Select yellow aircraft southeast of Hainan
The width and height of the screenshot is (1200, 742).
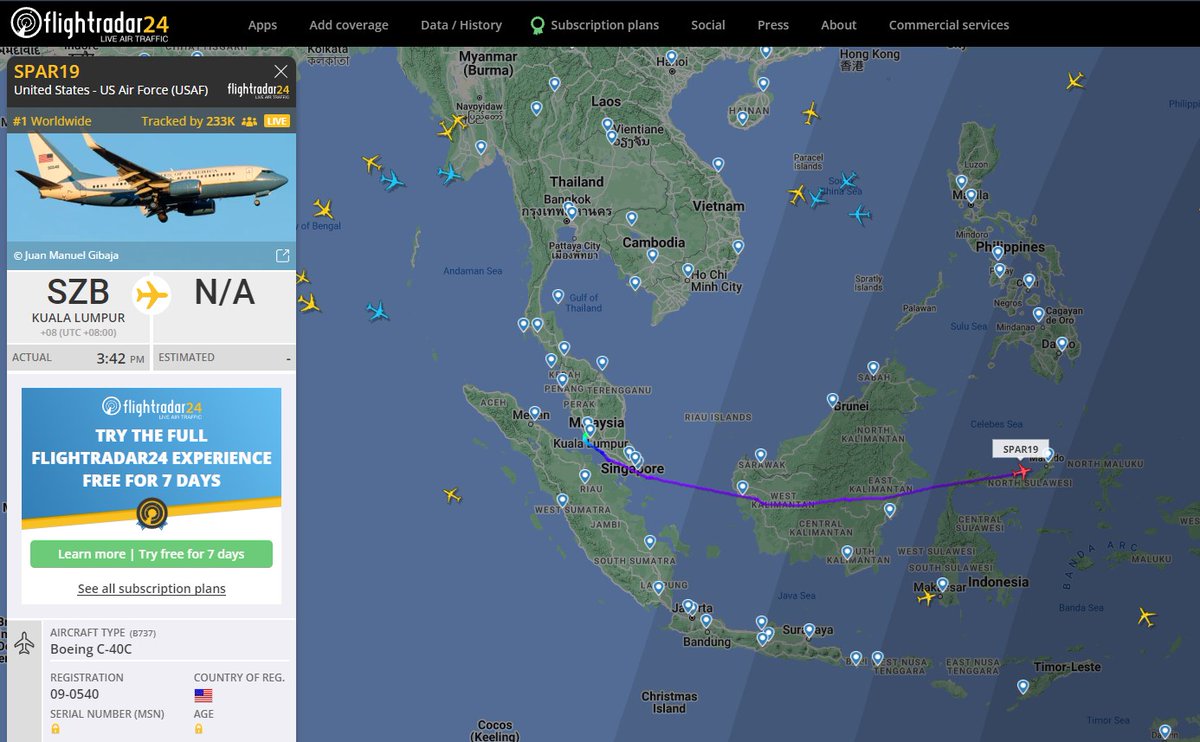coord(810,114)
